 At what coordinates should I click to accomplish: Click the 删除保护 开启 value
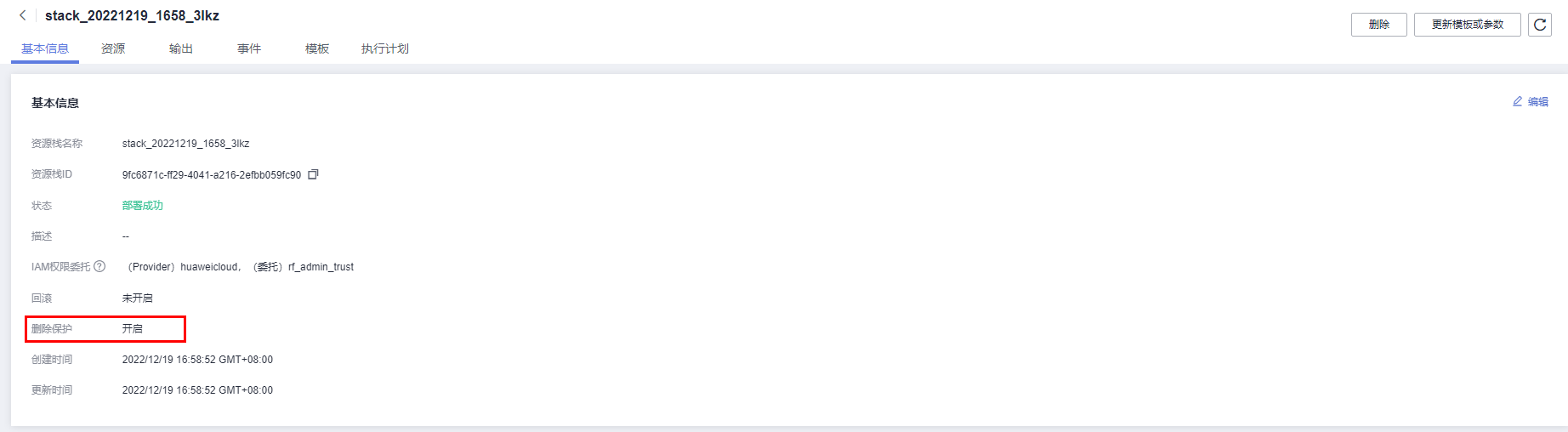pyautogui.click(x=133, y=328)
